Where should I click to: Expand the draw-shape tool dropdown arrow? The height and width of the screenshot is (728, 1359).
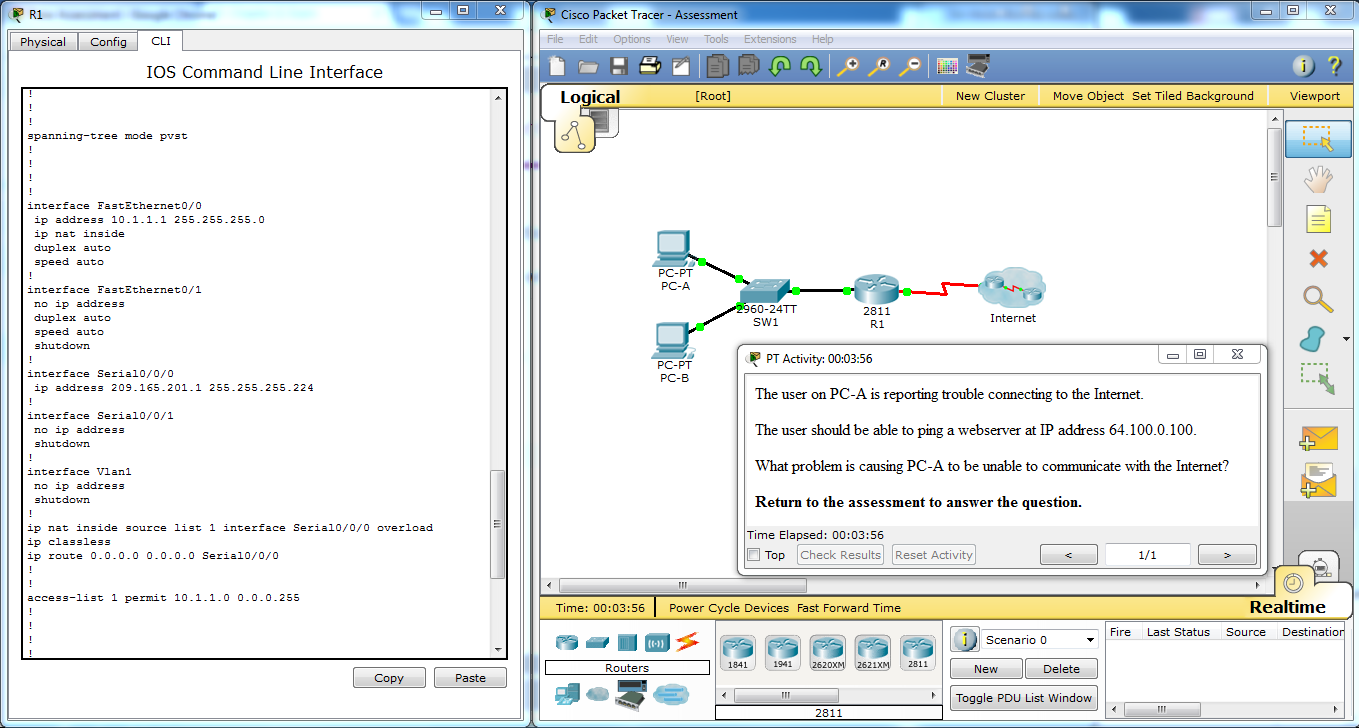1345,338
